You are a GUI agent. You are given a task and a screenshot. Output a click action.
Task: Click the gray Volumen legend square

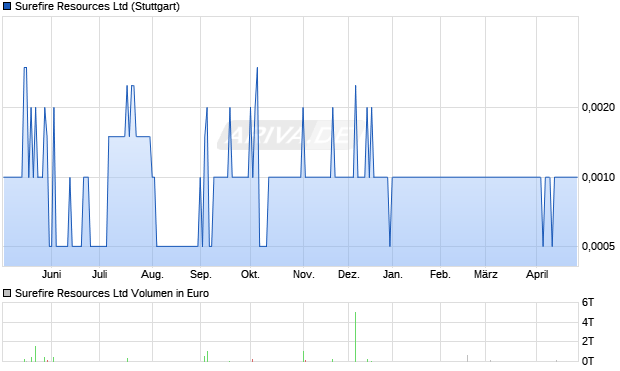[x=7, y=293]
